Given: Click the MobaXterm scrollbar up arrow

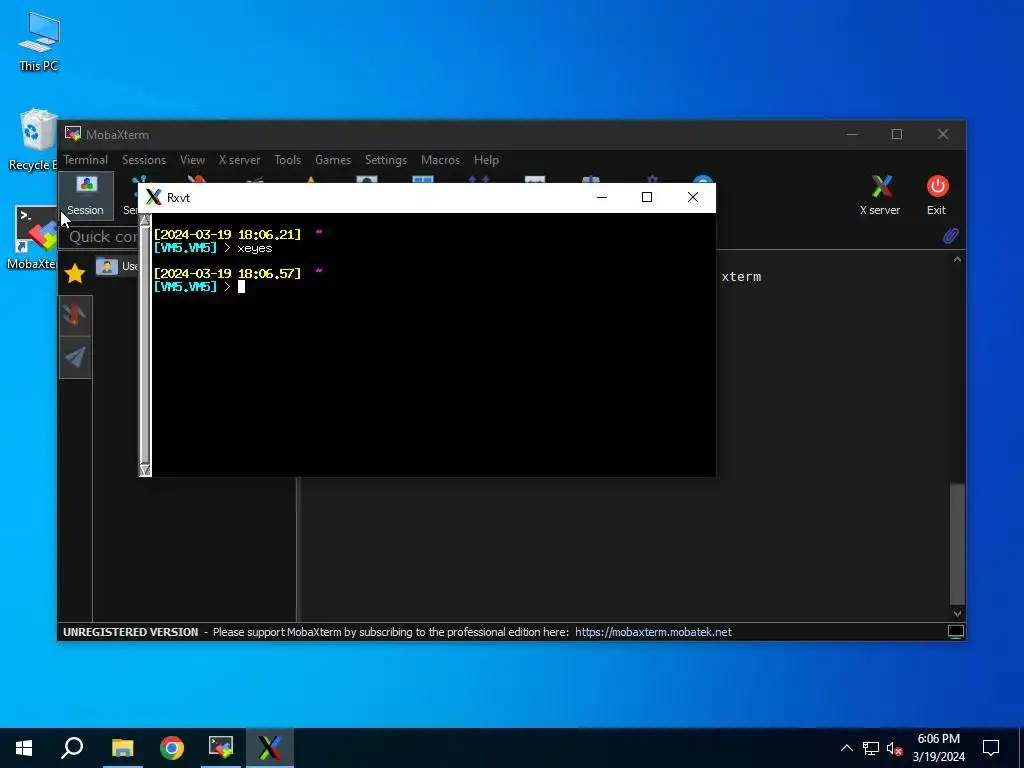Looking at the screenshot, I should point(957,260).
